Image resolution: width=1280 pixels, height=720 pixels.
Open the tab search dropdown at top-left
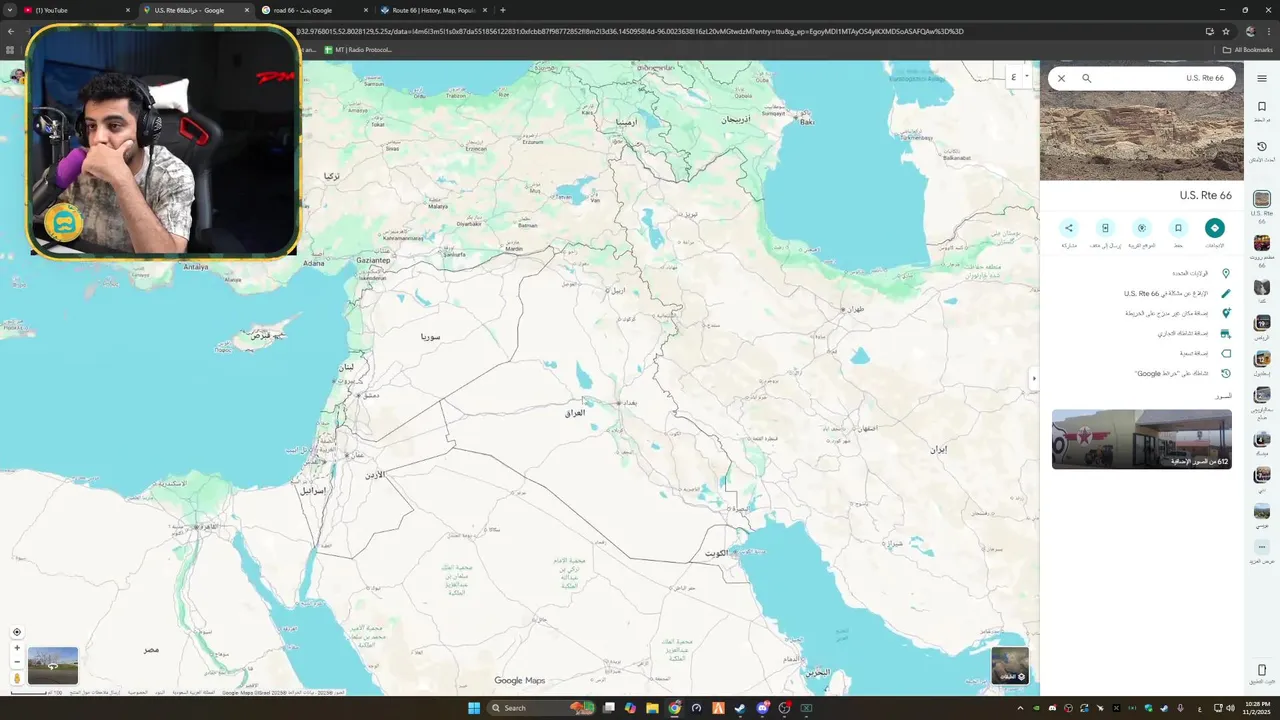click(8, 10)
